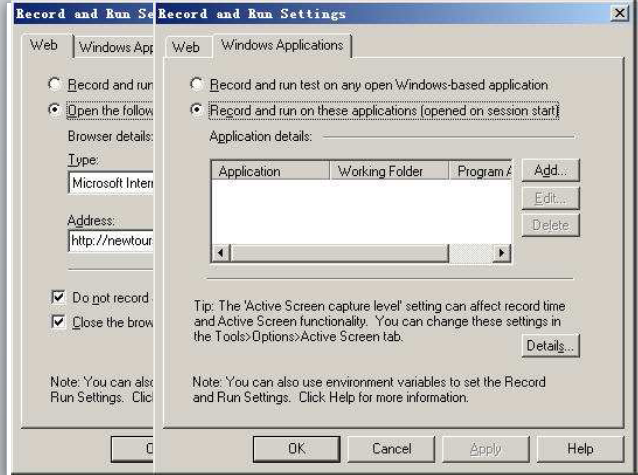Click the right scroll arrow of application list
This screenshot has width=638, height=475.
[501, 253]
